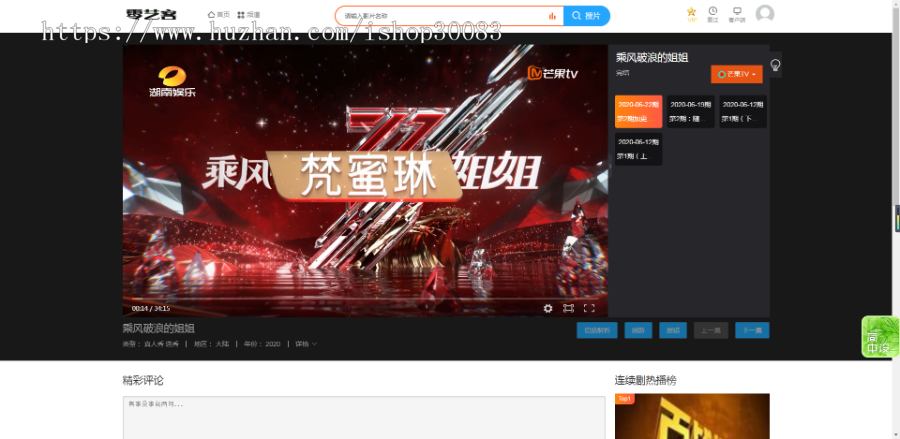Click the 连续剧热播榜 heading

[x=646, y=380]
